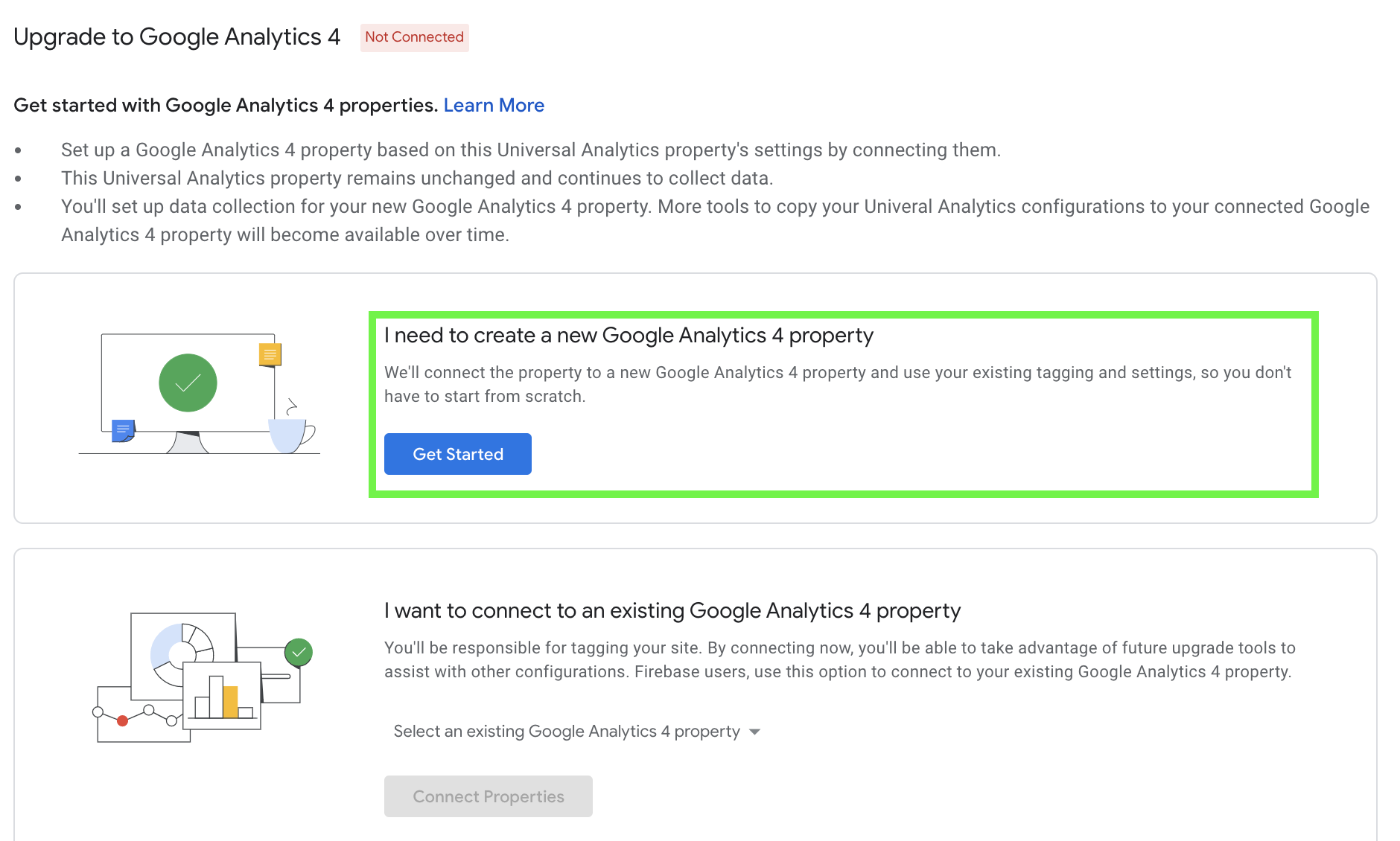Click the 'I need to create' heading

(x=629, y=336)
